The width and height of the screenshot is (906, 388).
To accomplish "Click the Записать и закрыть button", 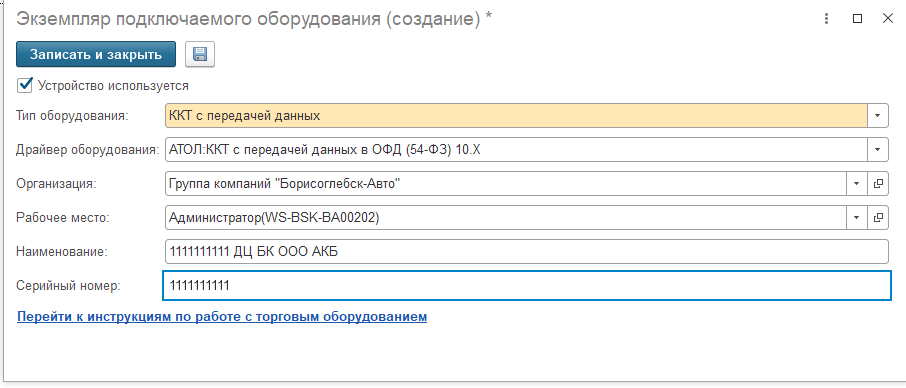I will click(x=96, y=54).
